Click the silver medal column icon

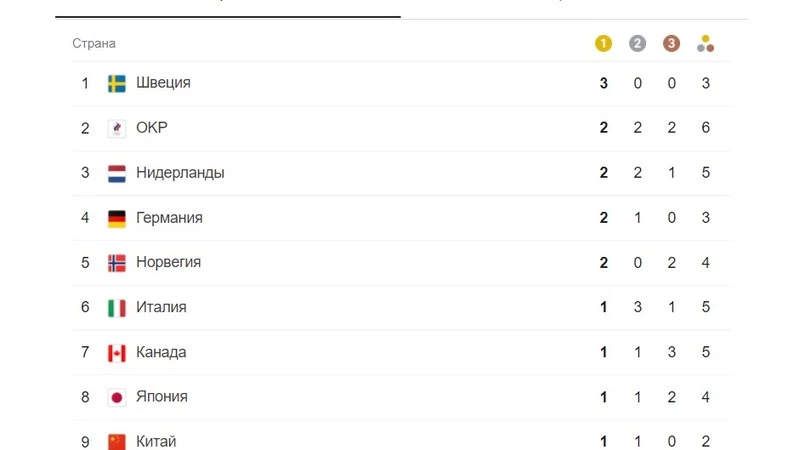(638, 43)
